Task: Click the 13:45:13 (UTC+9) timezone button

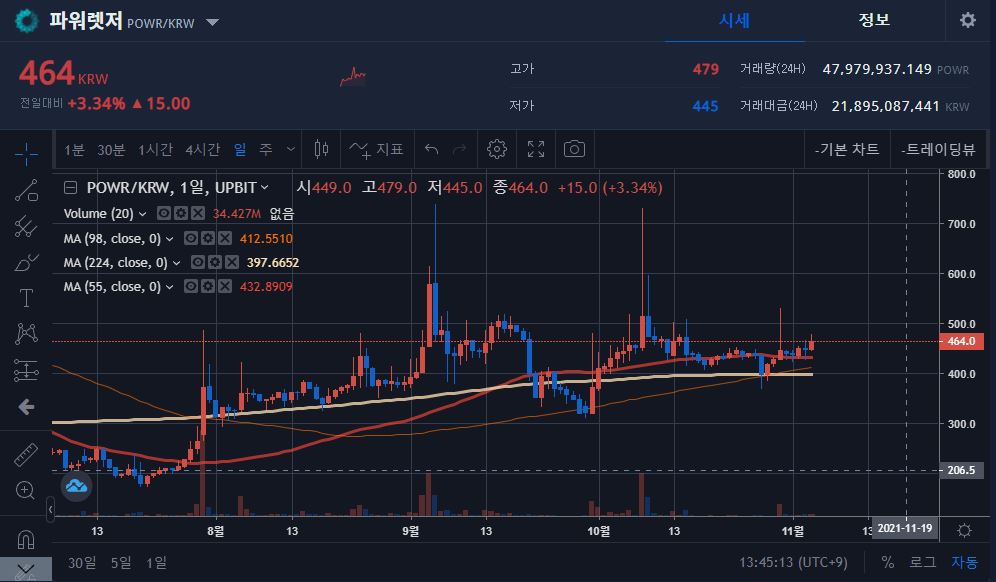Action: [x=793, y=562]
